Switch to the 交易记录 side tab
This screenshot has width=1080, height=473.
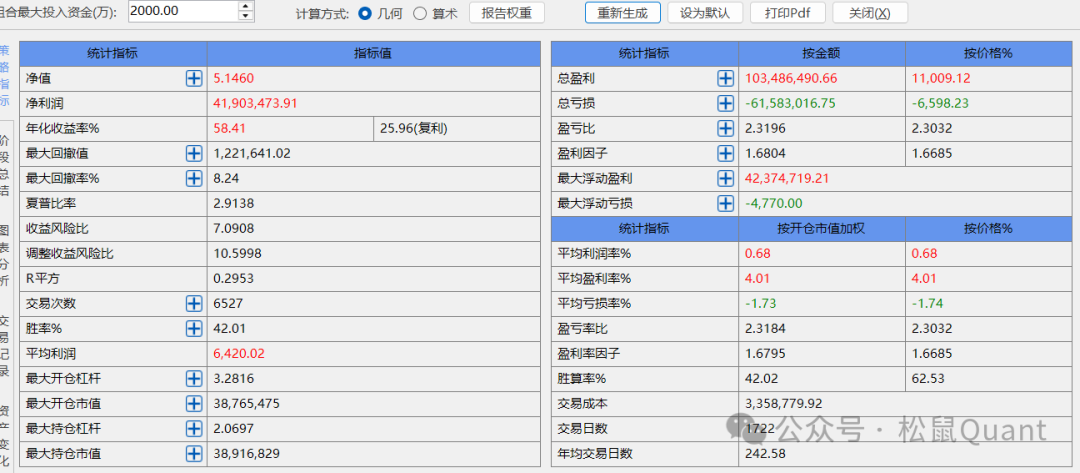[5, 347]
